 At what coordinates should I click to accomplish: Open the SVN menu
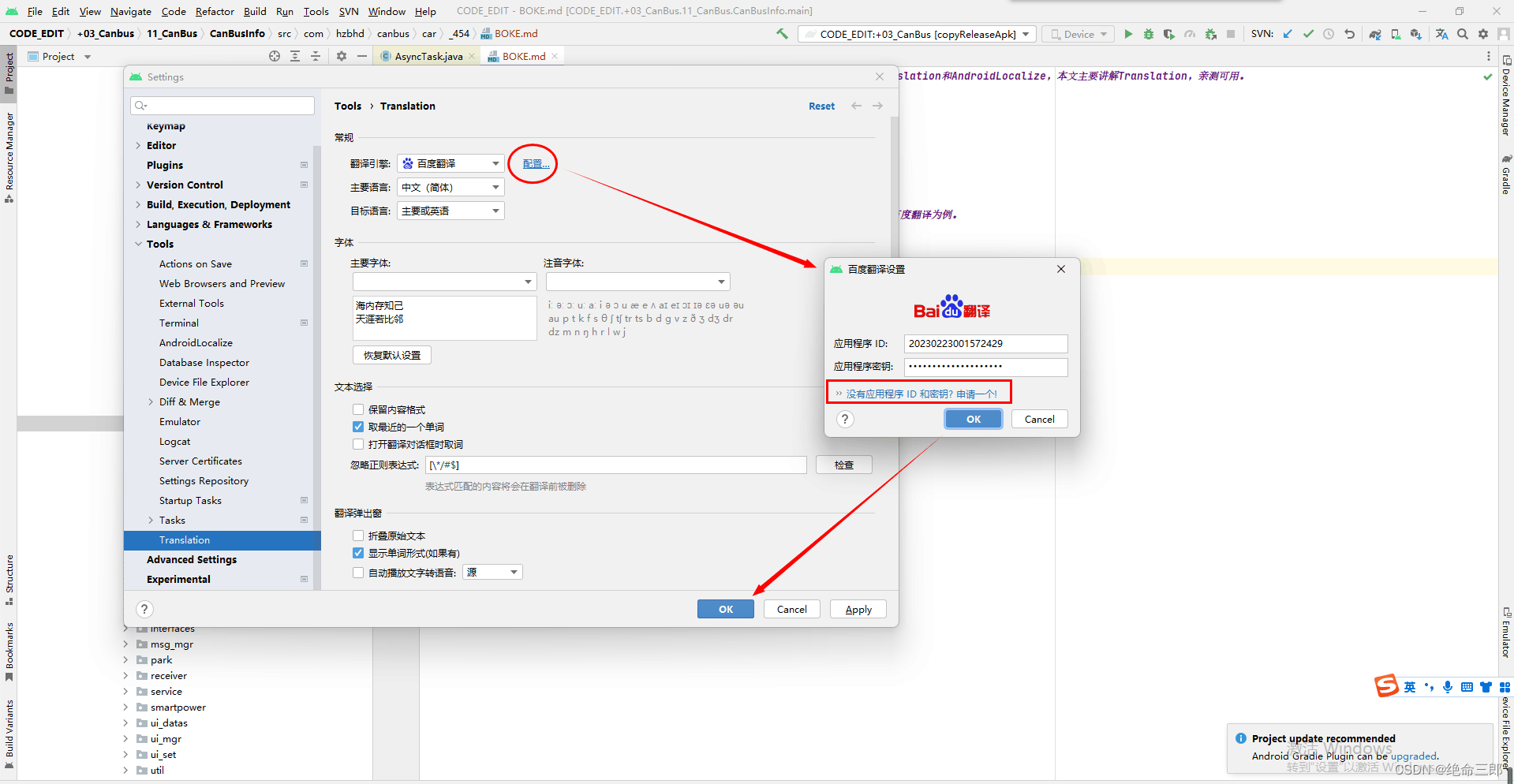point(349,11)
